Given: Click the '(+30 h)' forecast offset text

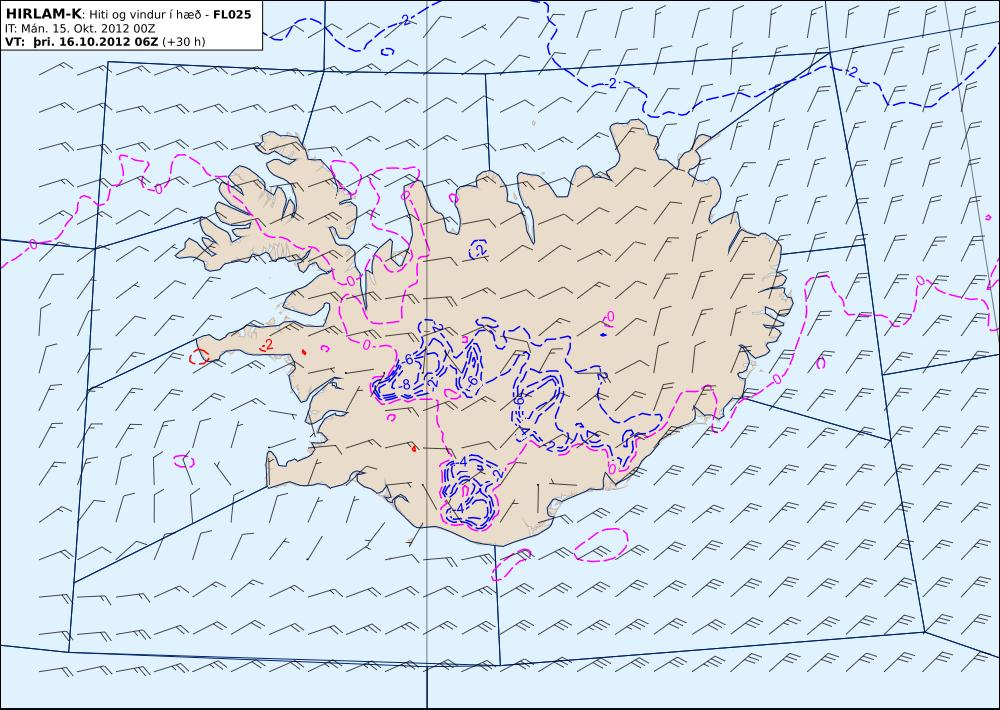Looking at the screenshot, I should point(184,42).
